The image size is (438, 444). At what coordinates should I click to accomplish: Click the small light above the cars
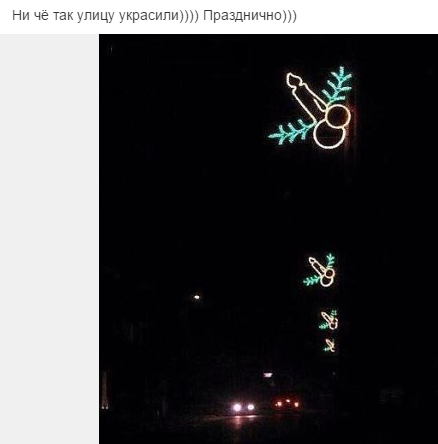tap(268, 375)
